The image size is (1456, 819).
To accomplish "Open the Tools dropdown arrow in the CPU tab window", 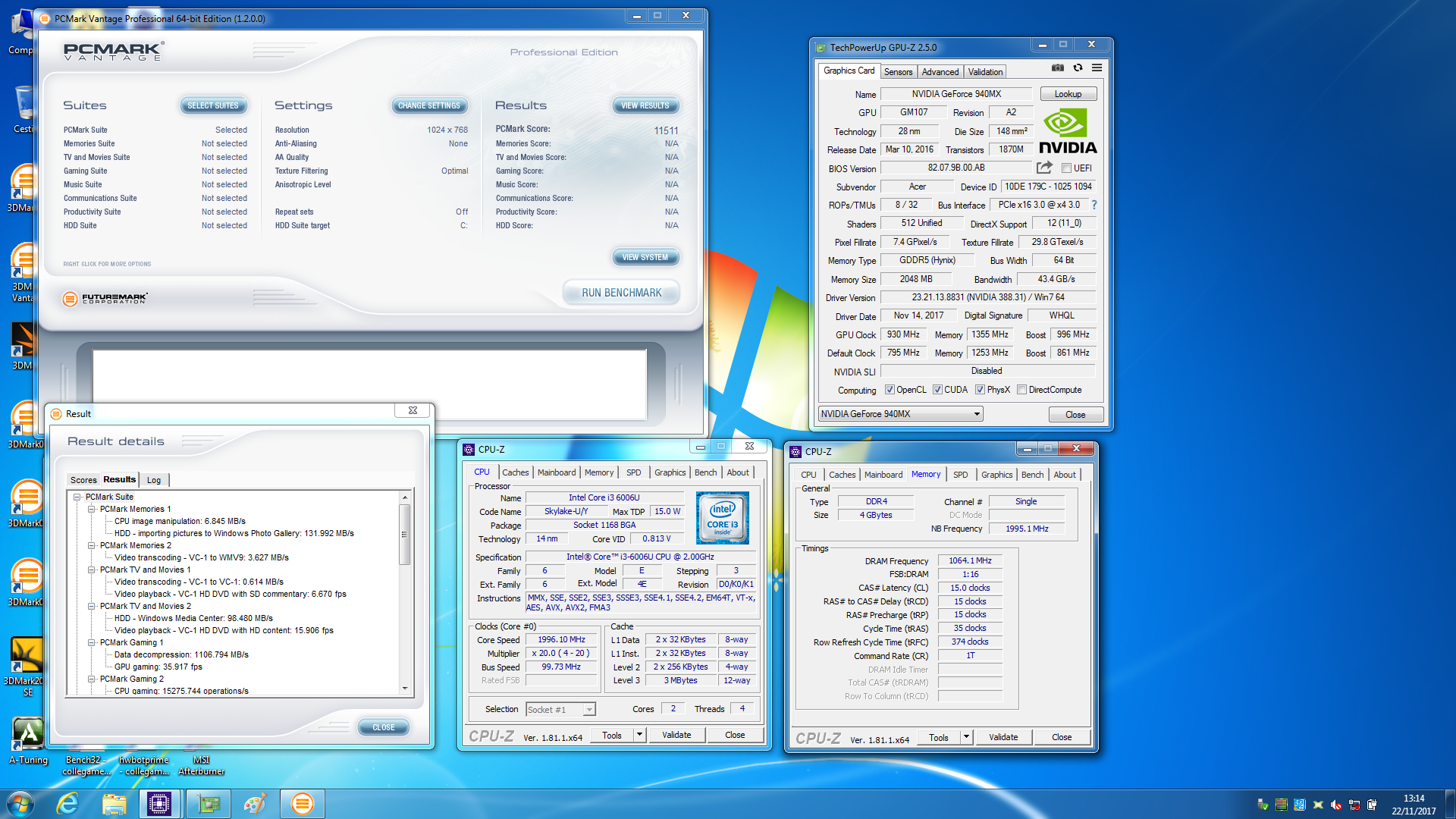I will pyautogui.click(x=639, y=735).
